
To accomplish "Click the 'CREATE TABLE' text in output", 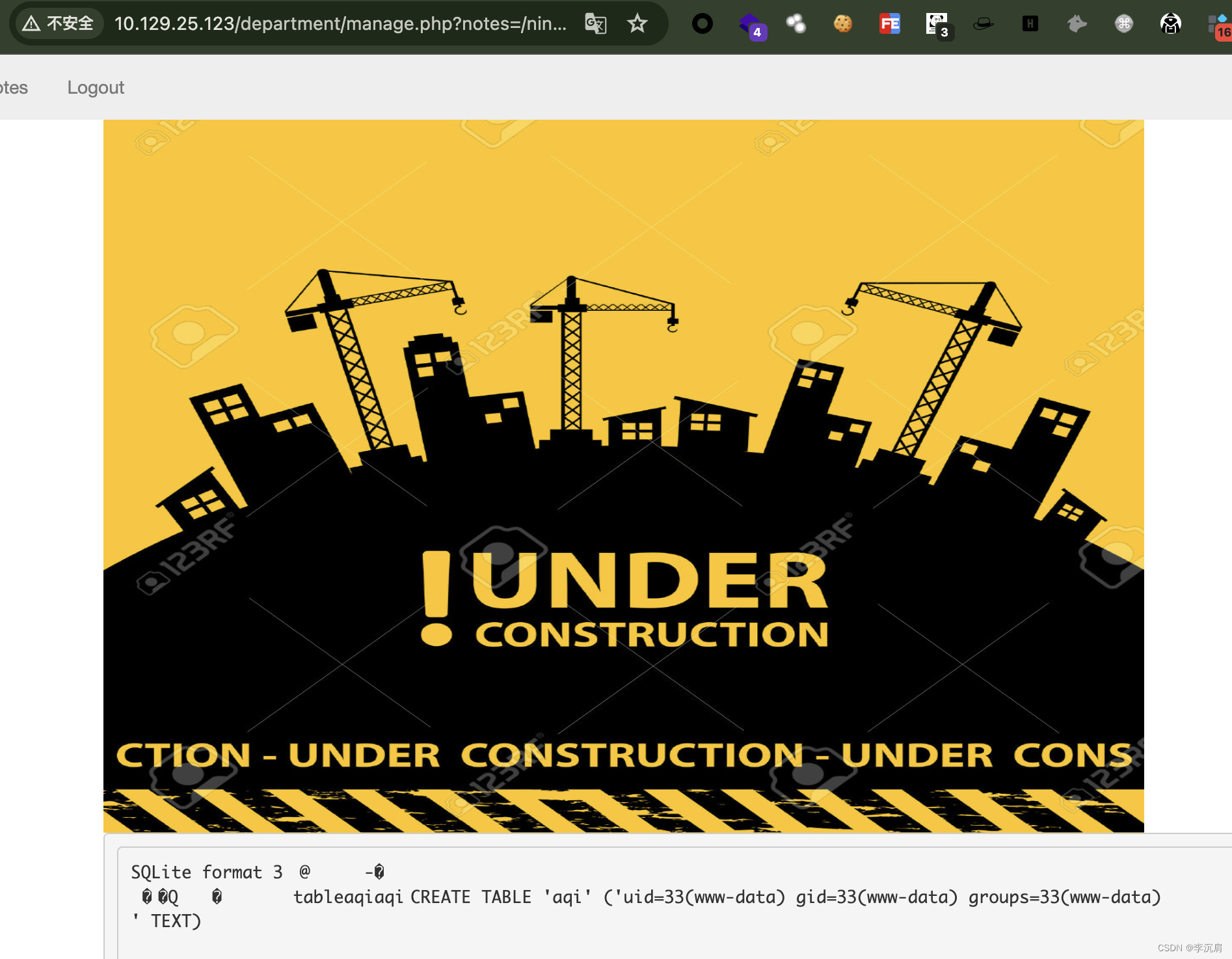I will tap(471, 897).
